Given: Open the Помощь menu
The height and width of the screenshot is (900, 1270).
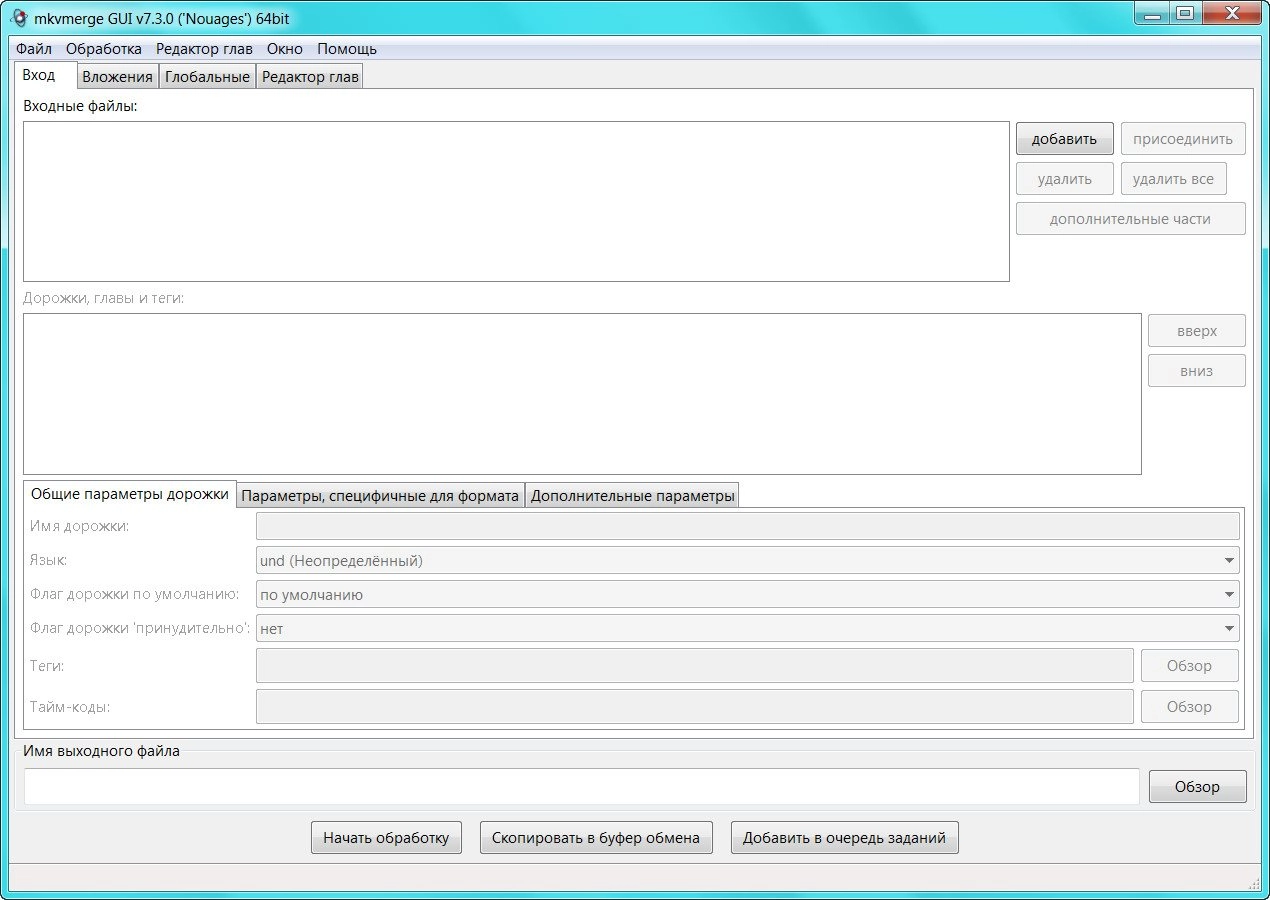Looking at the screenshot, I should [347, 48].
